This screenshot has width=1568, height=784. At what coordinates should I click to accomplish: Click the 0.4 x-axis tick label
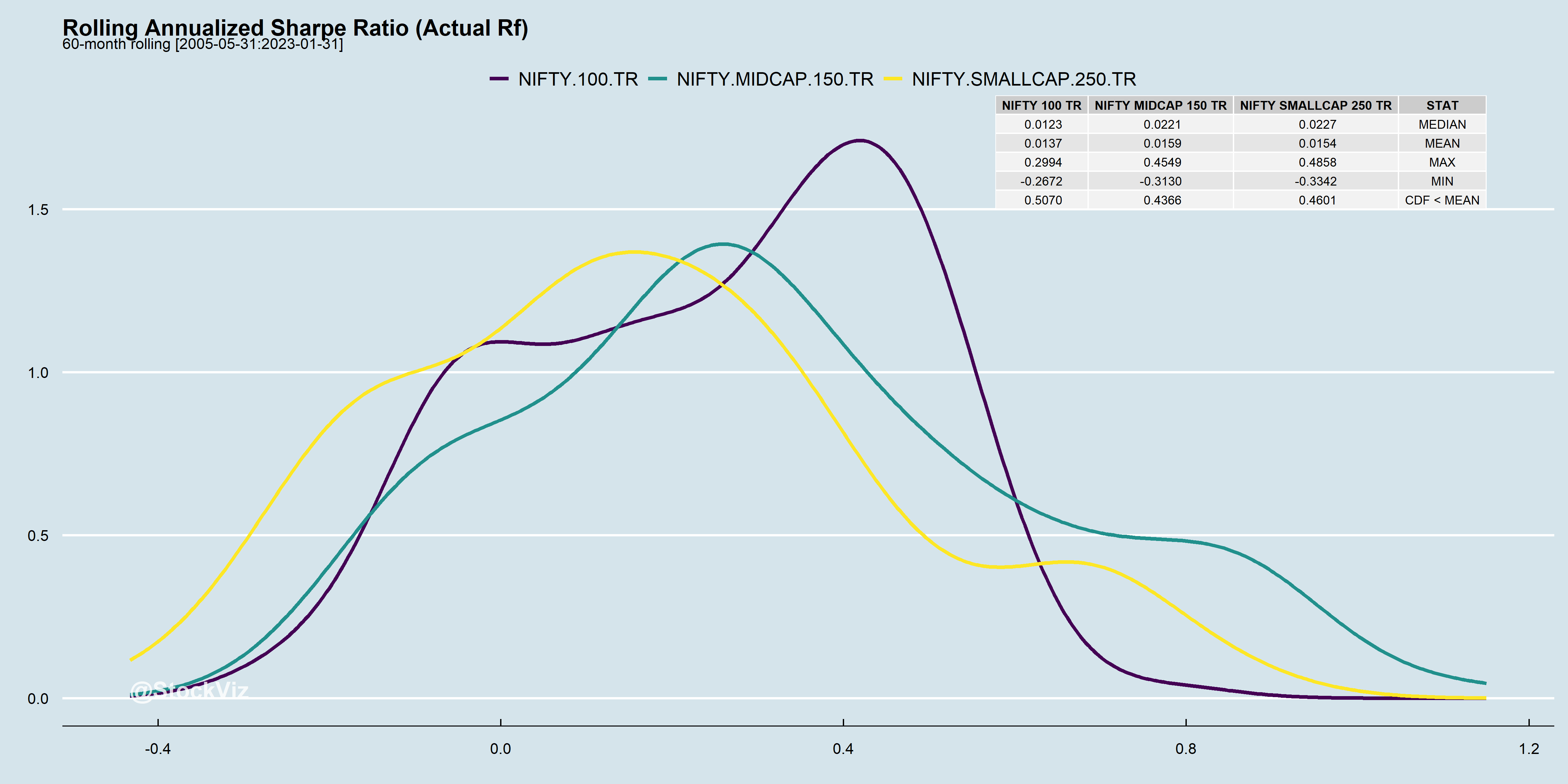(x=843, y=749)
